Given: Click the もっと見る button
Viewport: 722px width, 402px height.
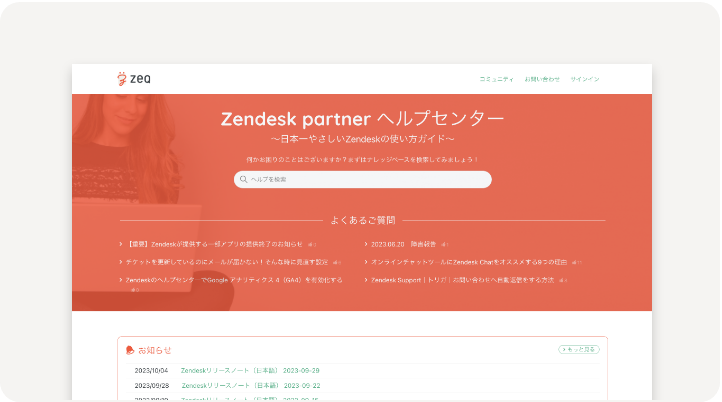Looking at the screenshot, I should point(579,350).
